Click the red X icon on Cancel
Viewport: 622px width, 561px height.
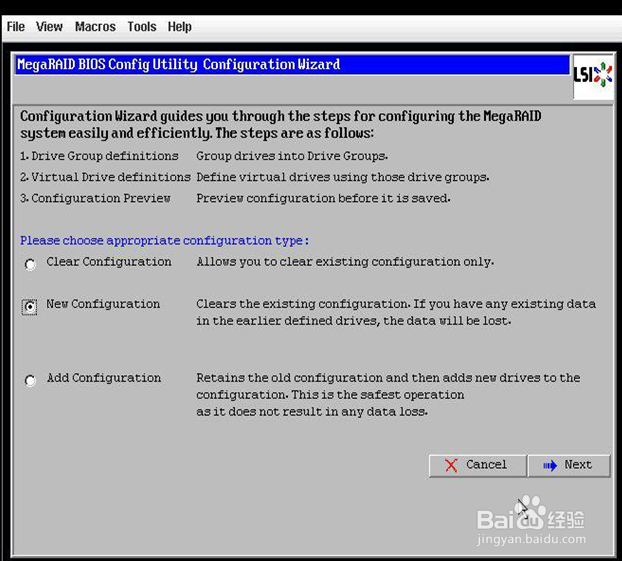451,465
